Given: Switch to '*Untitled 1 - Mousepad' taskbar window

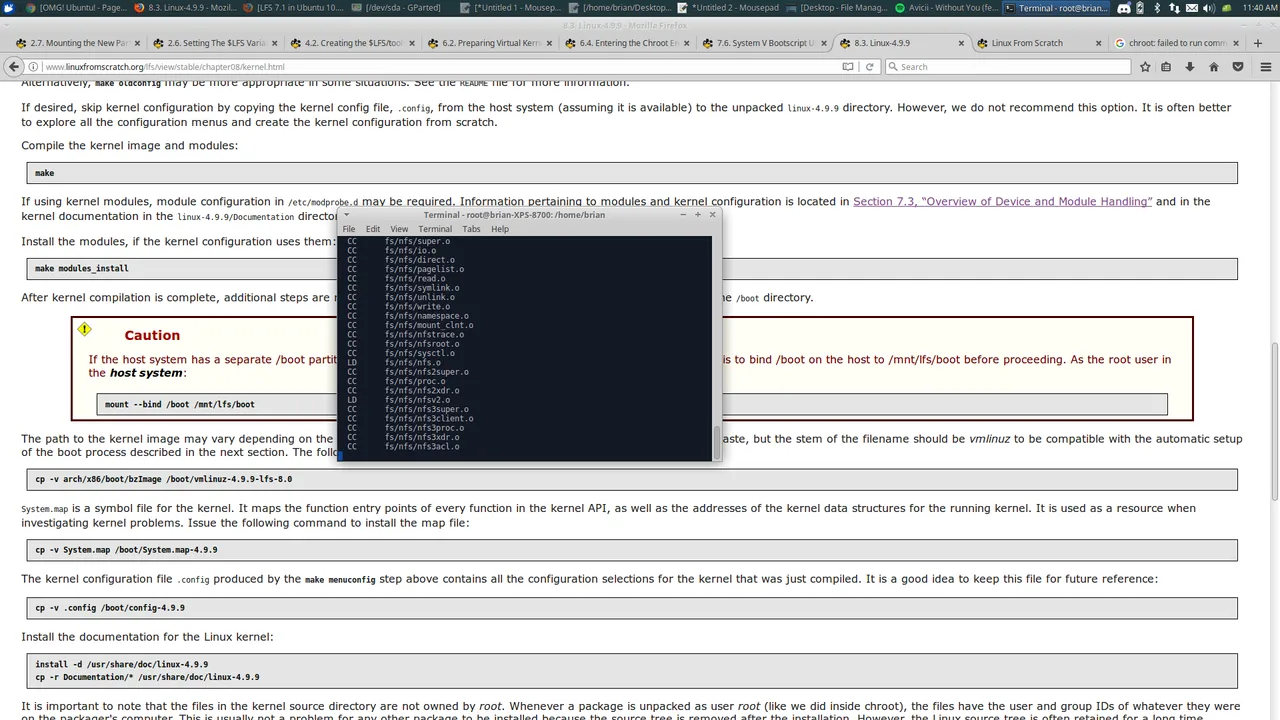Looking at the screenshot, I should (x=513, y=8).
